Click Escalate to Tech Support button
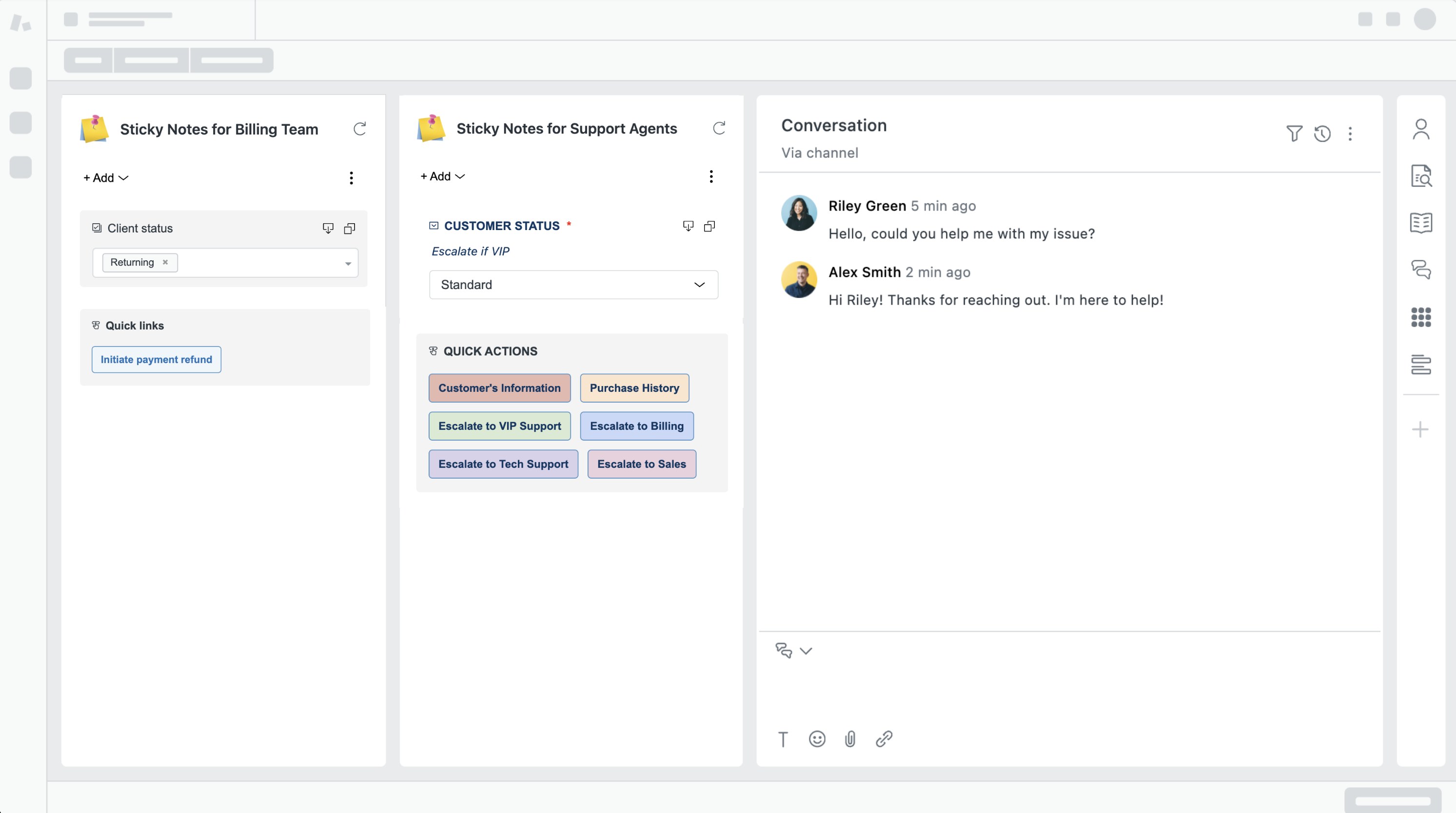This screenshot has width=1456, height=813. (504, 464)
